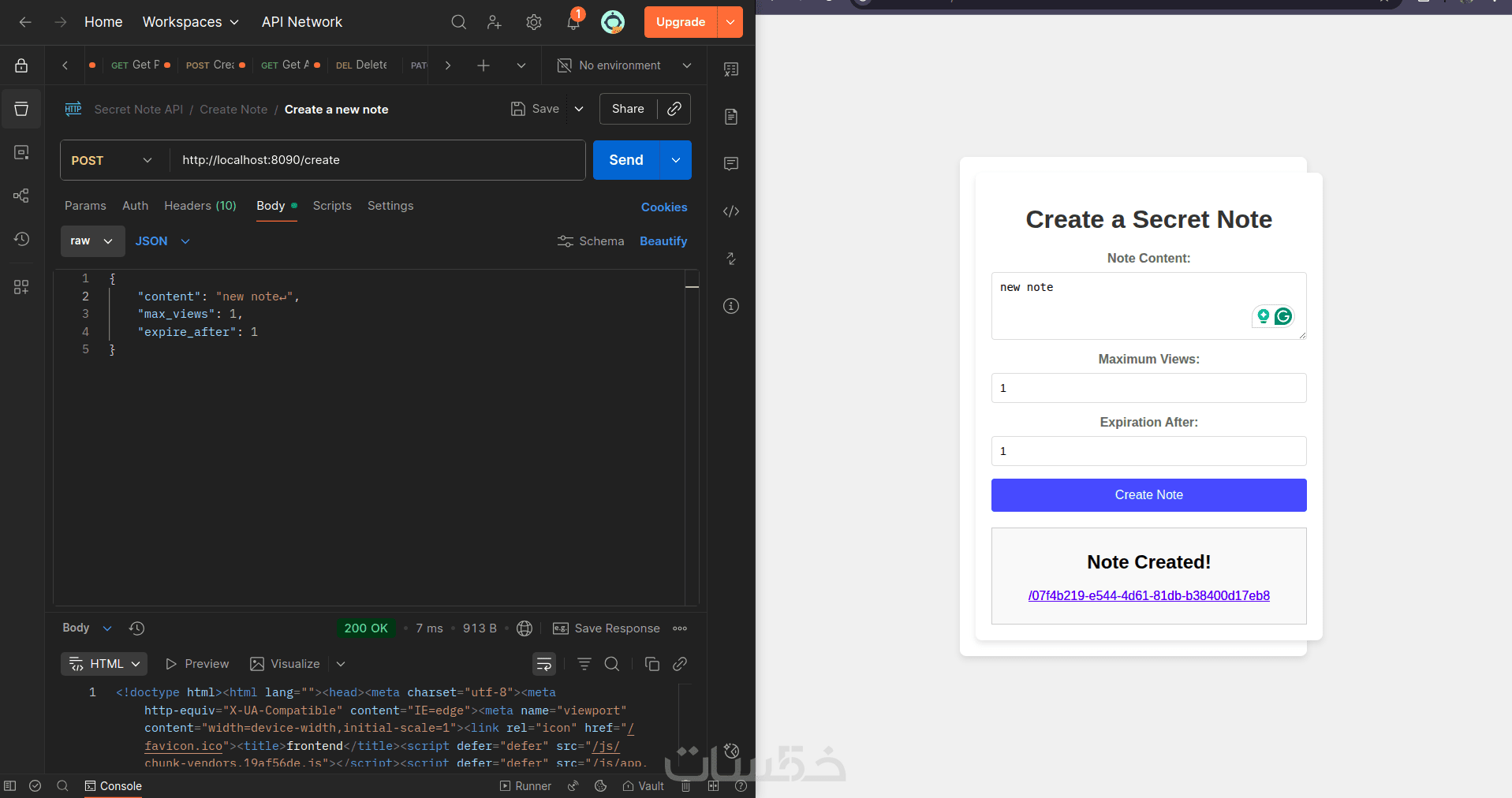This screenshot has height=798, width=1512.
Task: Switch to the Auth tab
Action: click(x=135, y=206)
